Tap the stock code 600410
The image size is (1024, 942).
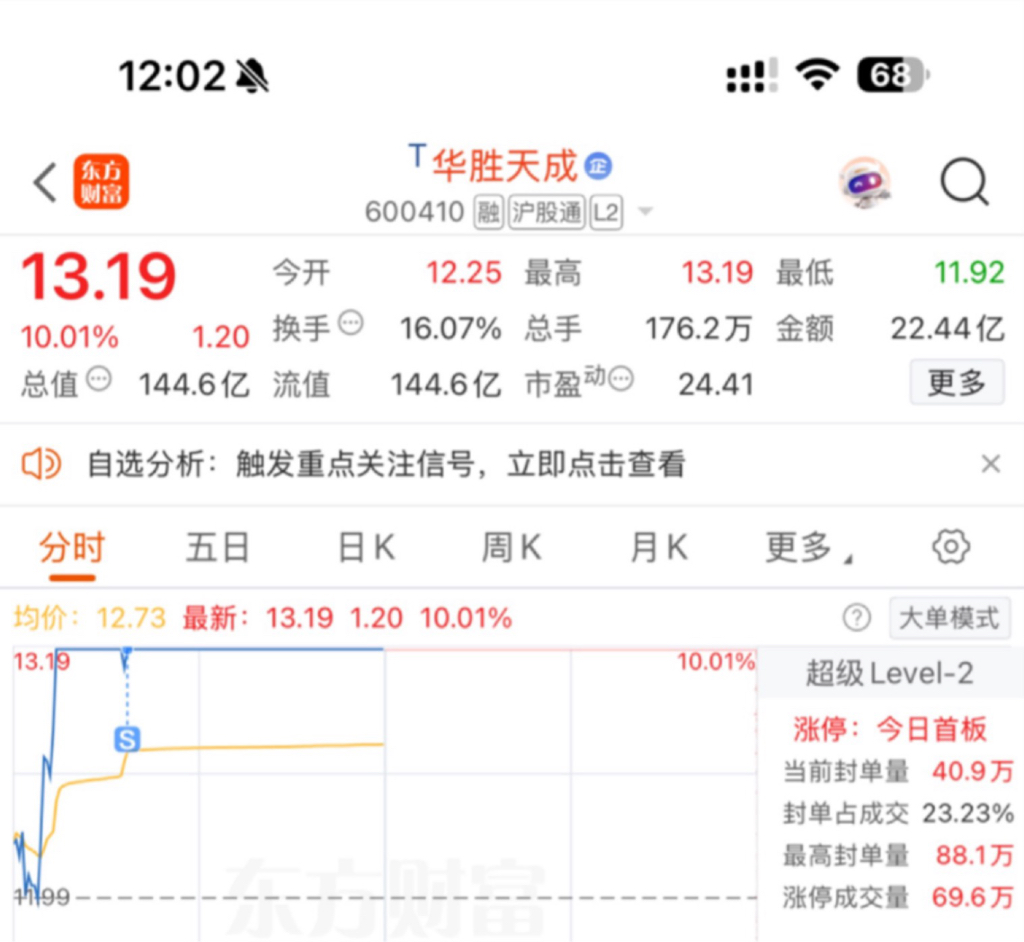415,212
